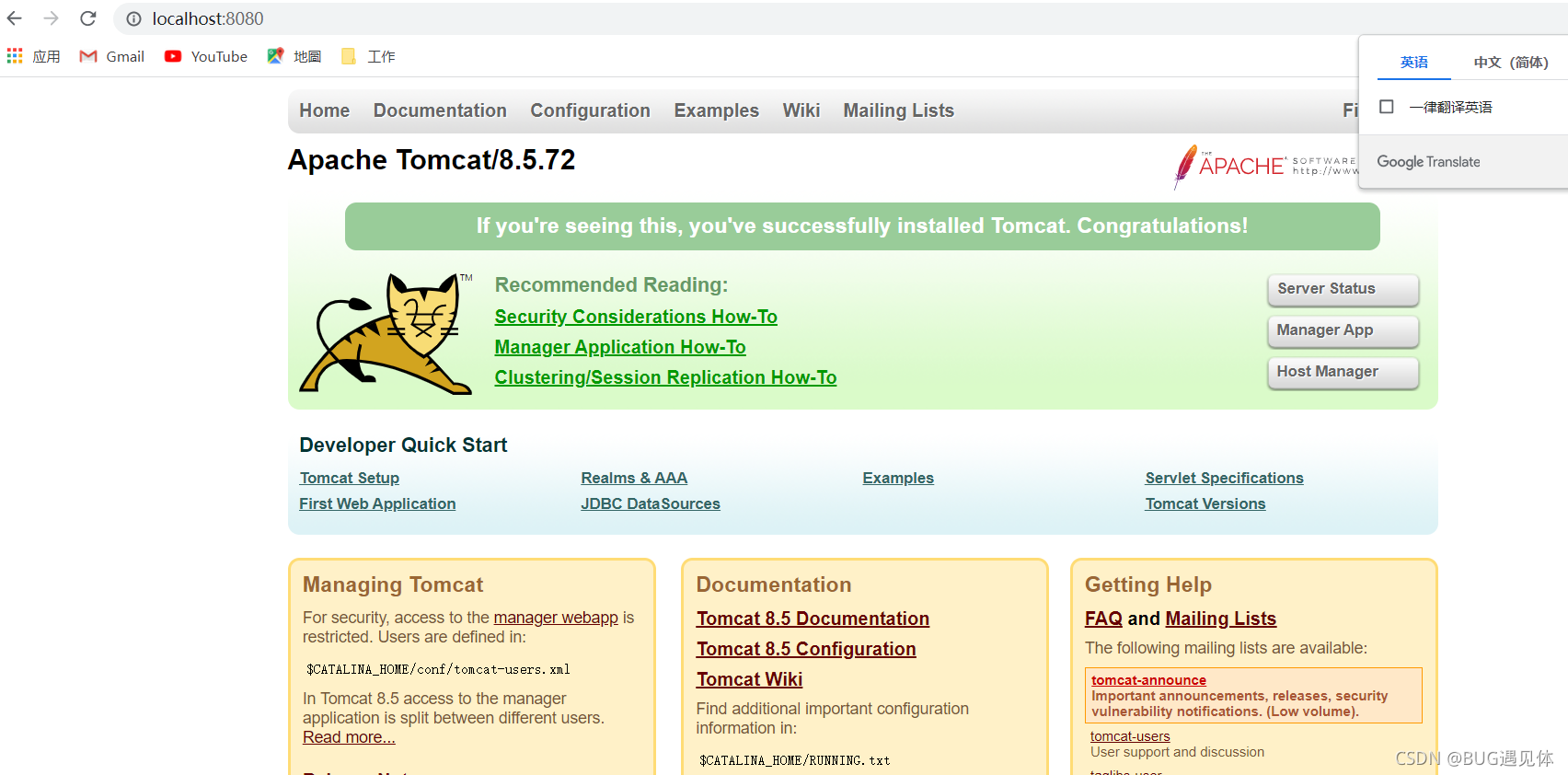Screen dimensions: 1568x775
Task: Click the browser back arrow
Action: 15,18
